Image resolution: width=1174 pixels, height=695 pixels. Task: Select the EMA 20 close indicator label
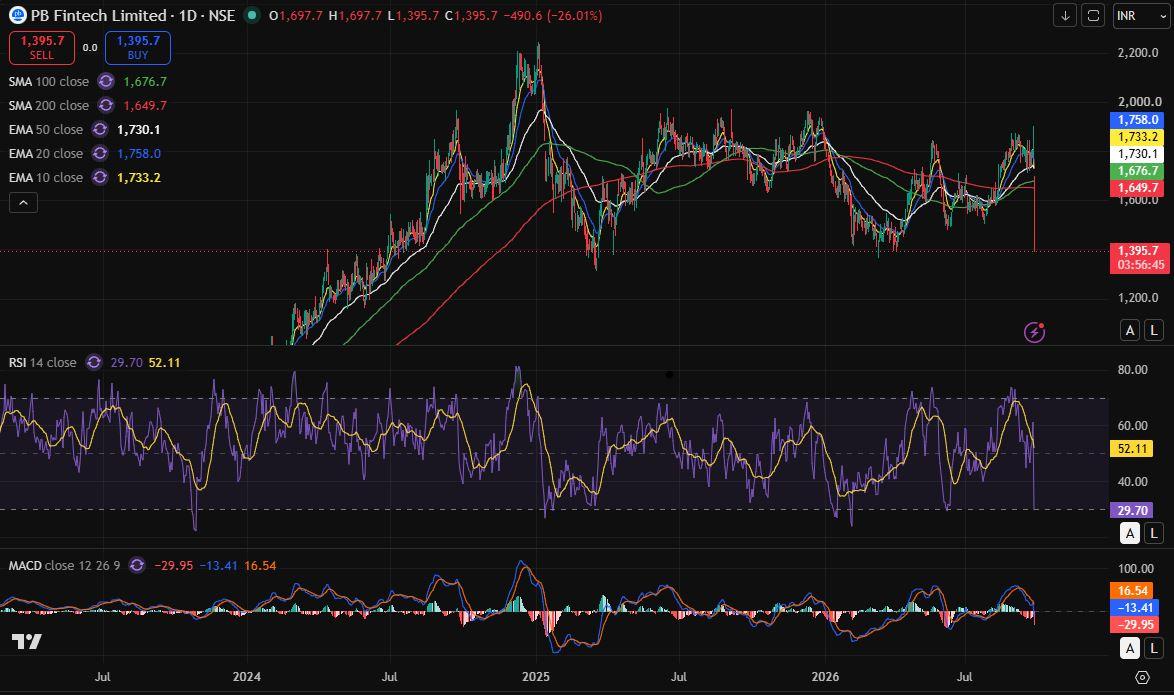point(46,154)
